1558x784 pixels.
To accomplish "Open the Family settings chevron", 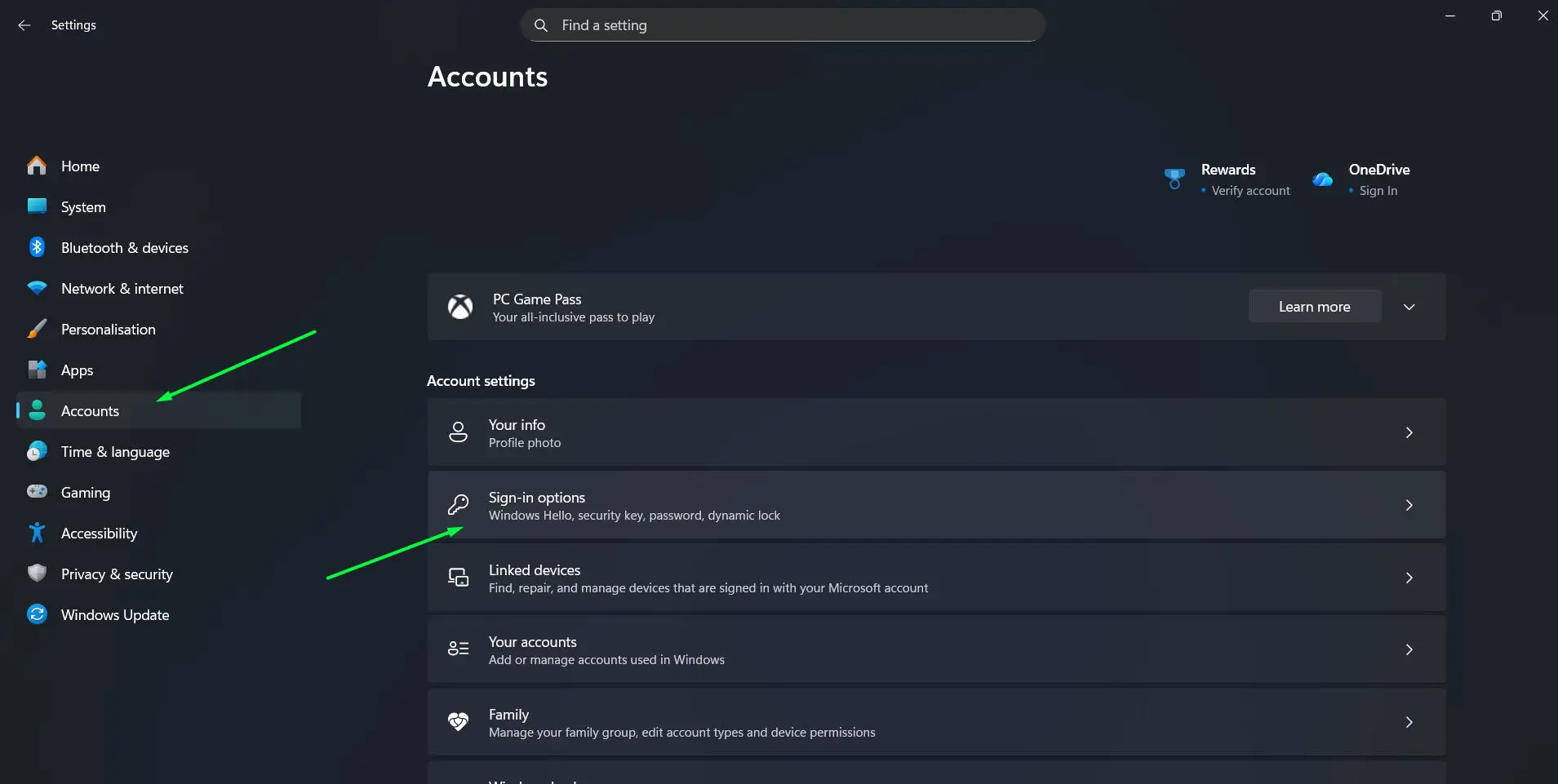I will (x=1409, y=722).
